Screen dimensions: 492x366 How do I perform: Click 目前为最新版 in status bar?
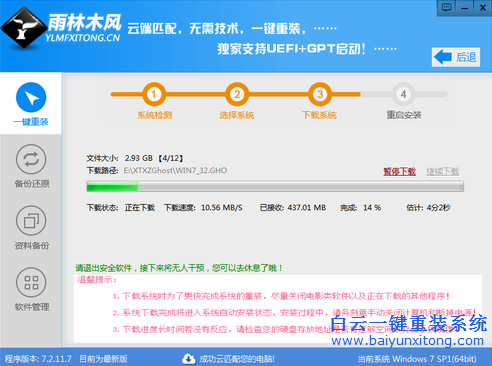(x=103, y=359)
